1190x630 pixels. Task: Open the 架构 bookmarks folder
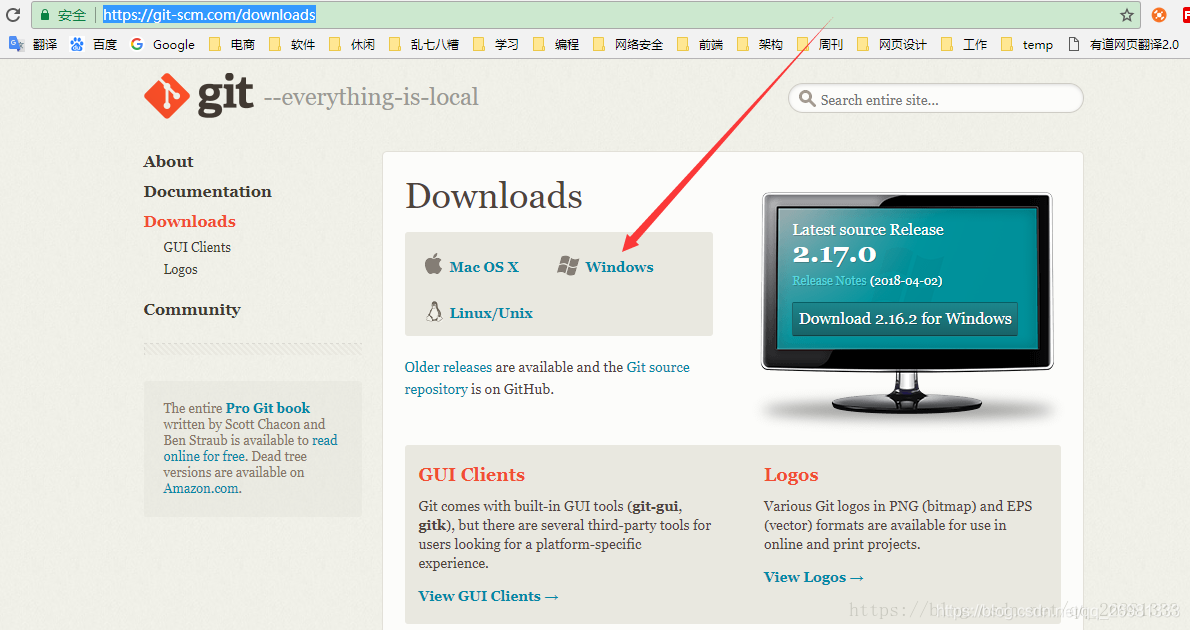click(760, 44)
